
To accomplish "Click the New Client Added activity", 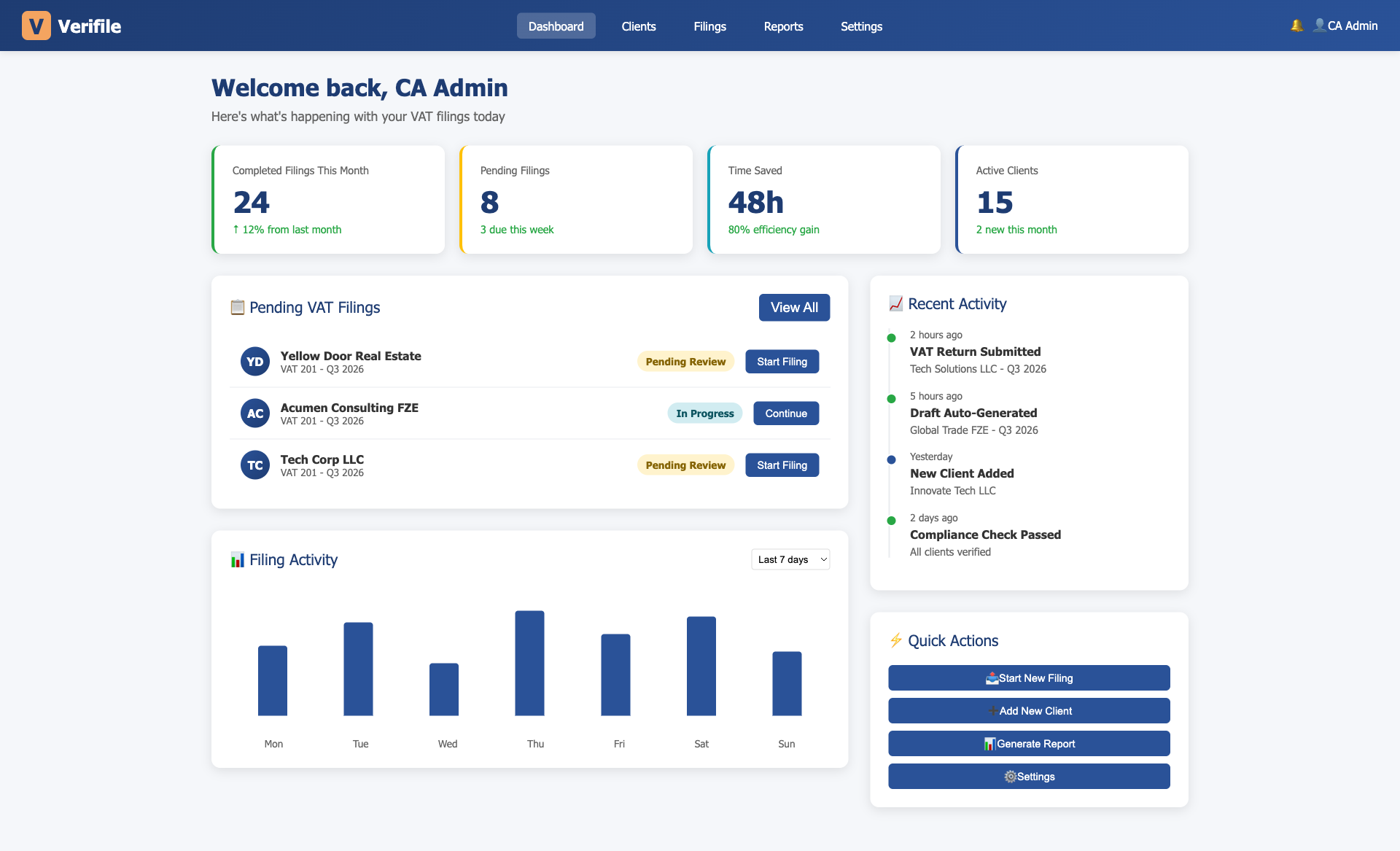I will pyautogui.click(x=962, y=473).
